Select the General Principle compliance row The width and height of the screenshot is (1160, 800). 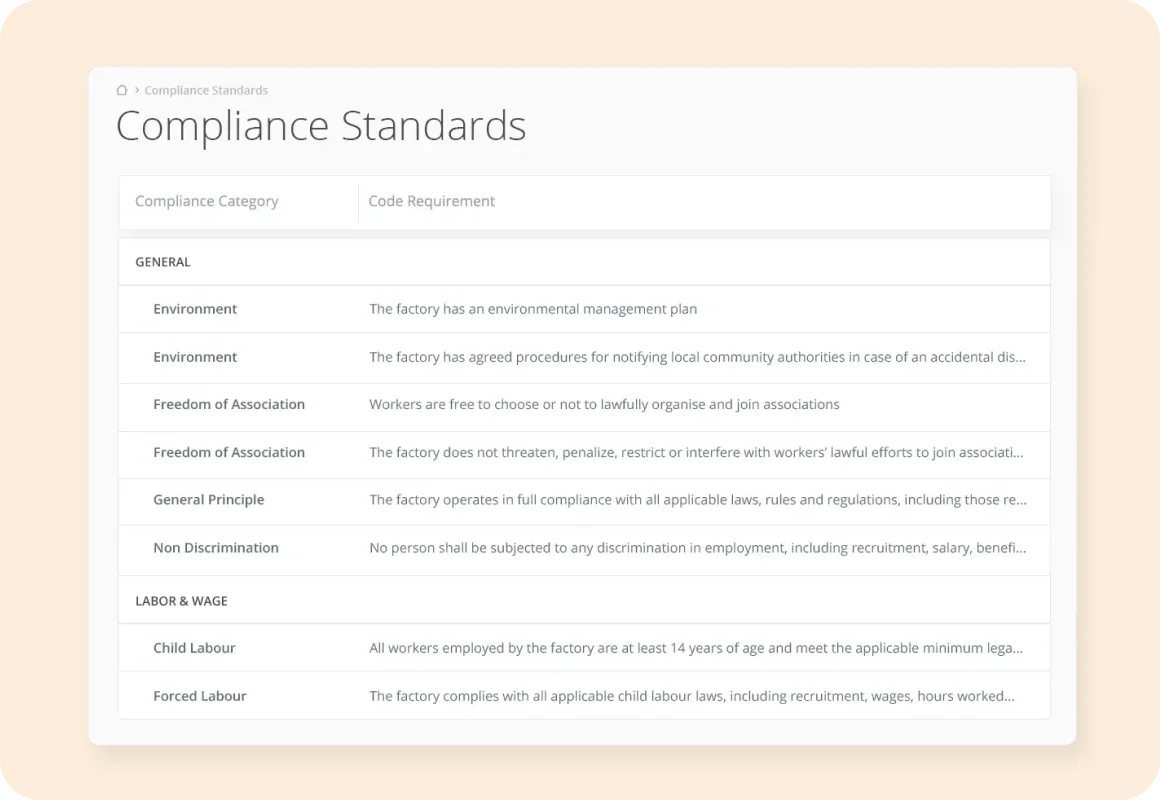[x=208, y=499]
